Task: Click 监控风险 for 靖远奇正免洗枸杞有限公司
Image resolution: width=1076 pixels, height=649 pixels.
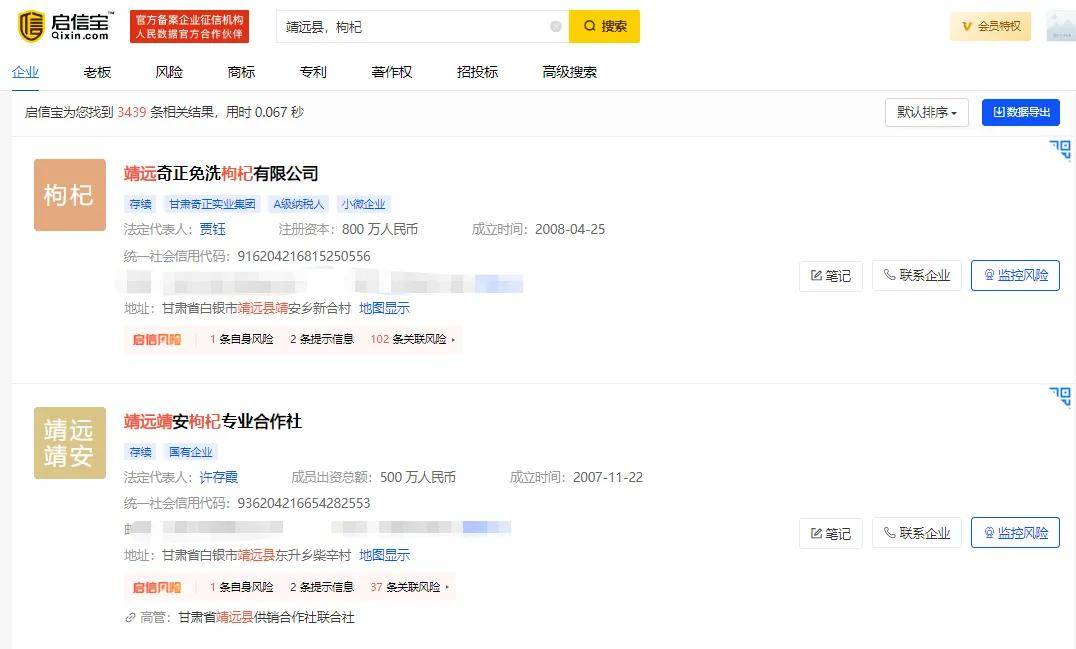Action: click(x=1016, y=275)
